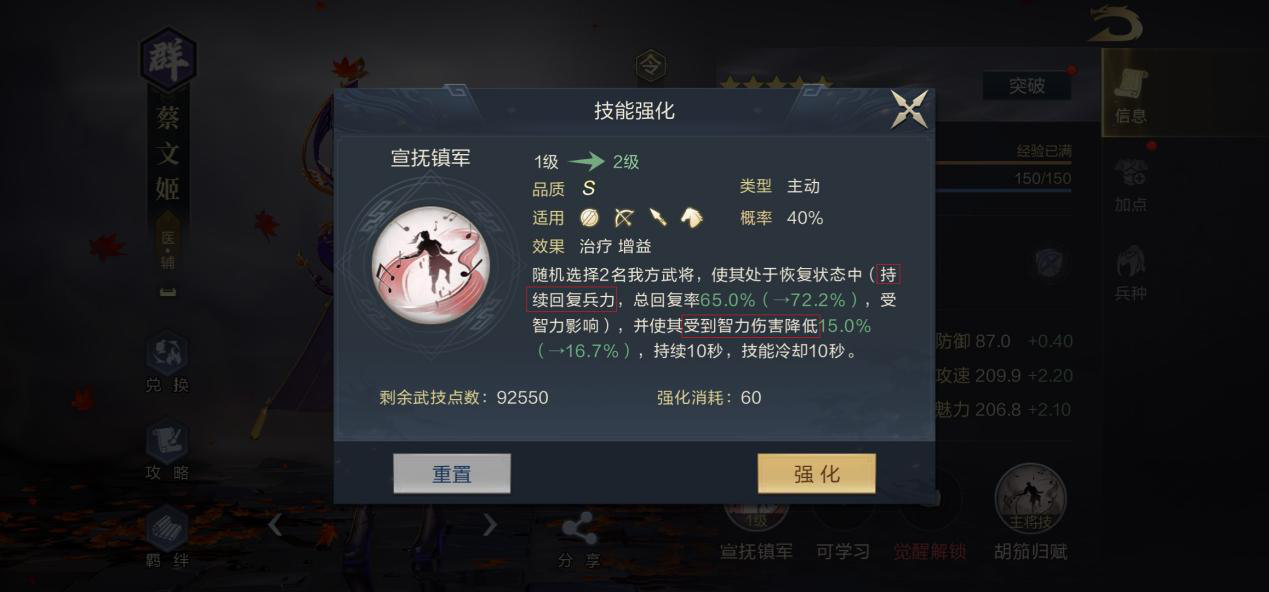Open the 信息 info tab

[x=1131, y=97]
